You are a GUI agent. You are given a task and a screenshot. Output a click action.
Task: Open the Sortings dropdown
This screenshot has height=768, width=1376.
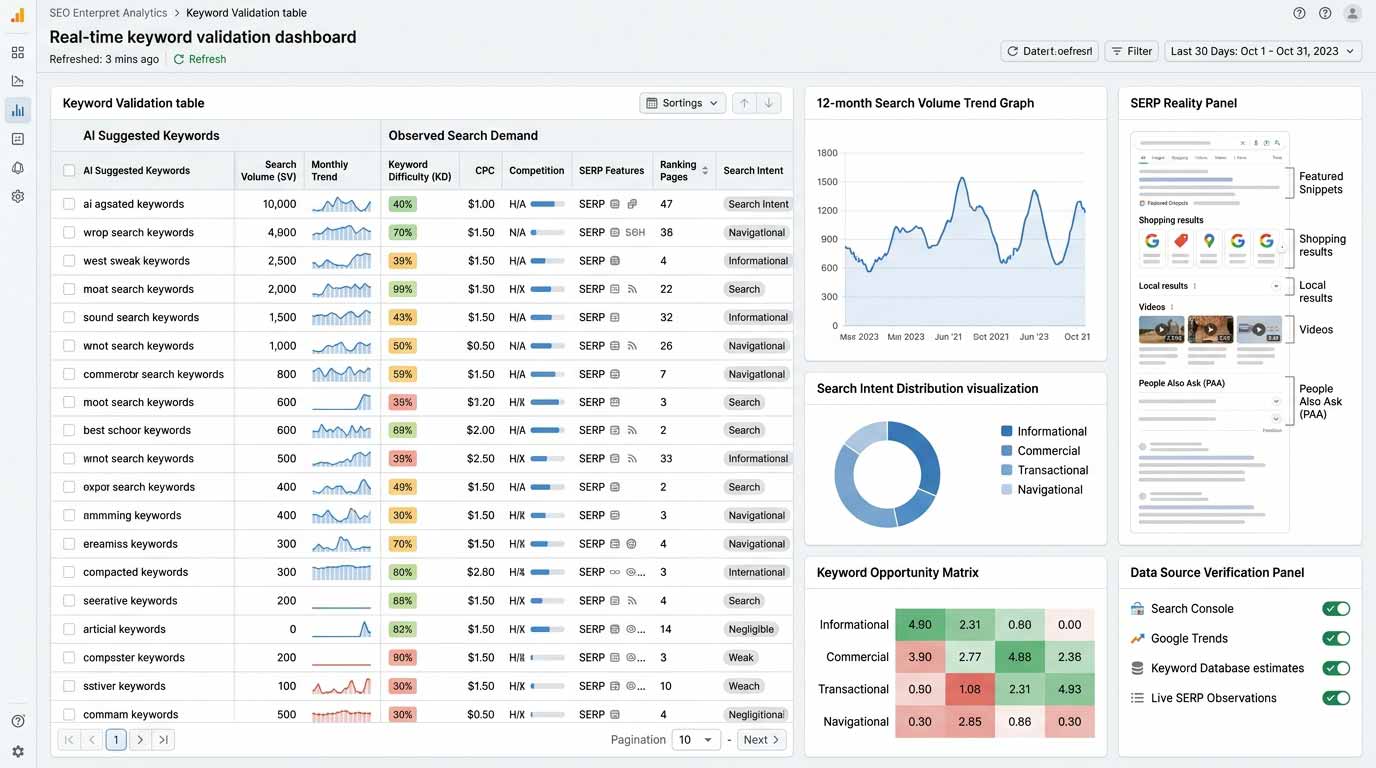(682, 103)
